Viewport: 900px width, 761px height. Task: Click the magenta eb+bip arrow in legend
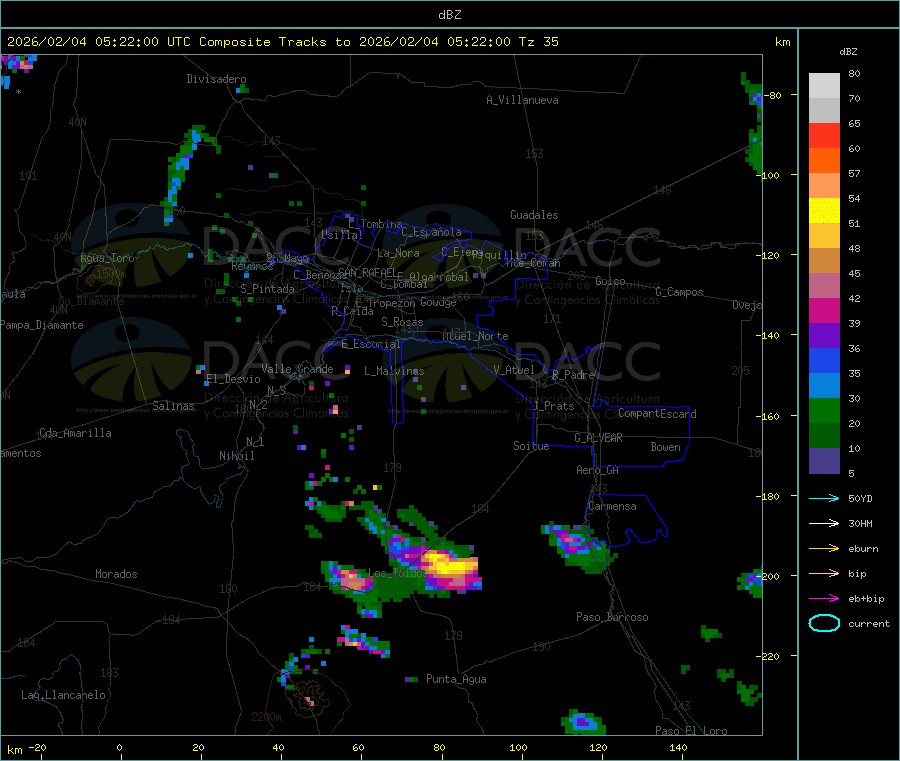coord(824,599)
